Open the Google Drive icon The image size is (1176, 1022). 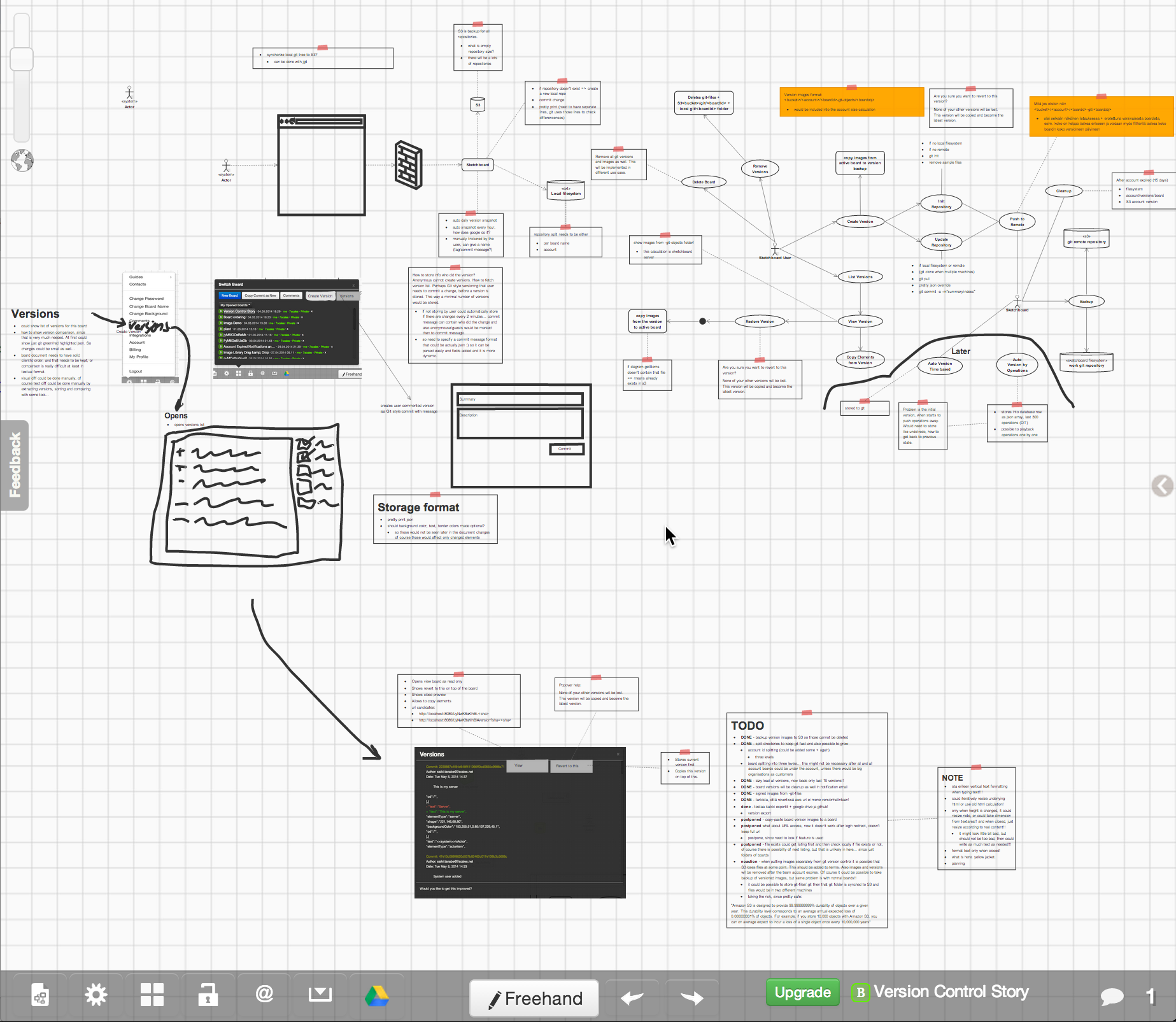point(377,995)
